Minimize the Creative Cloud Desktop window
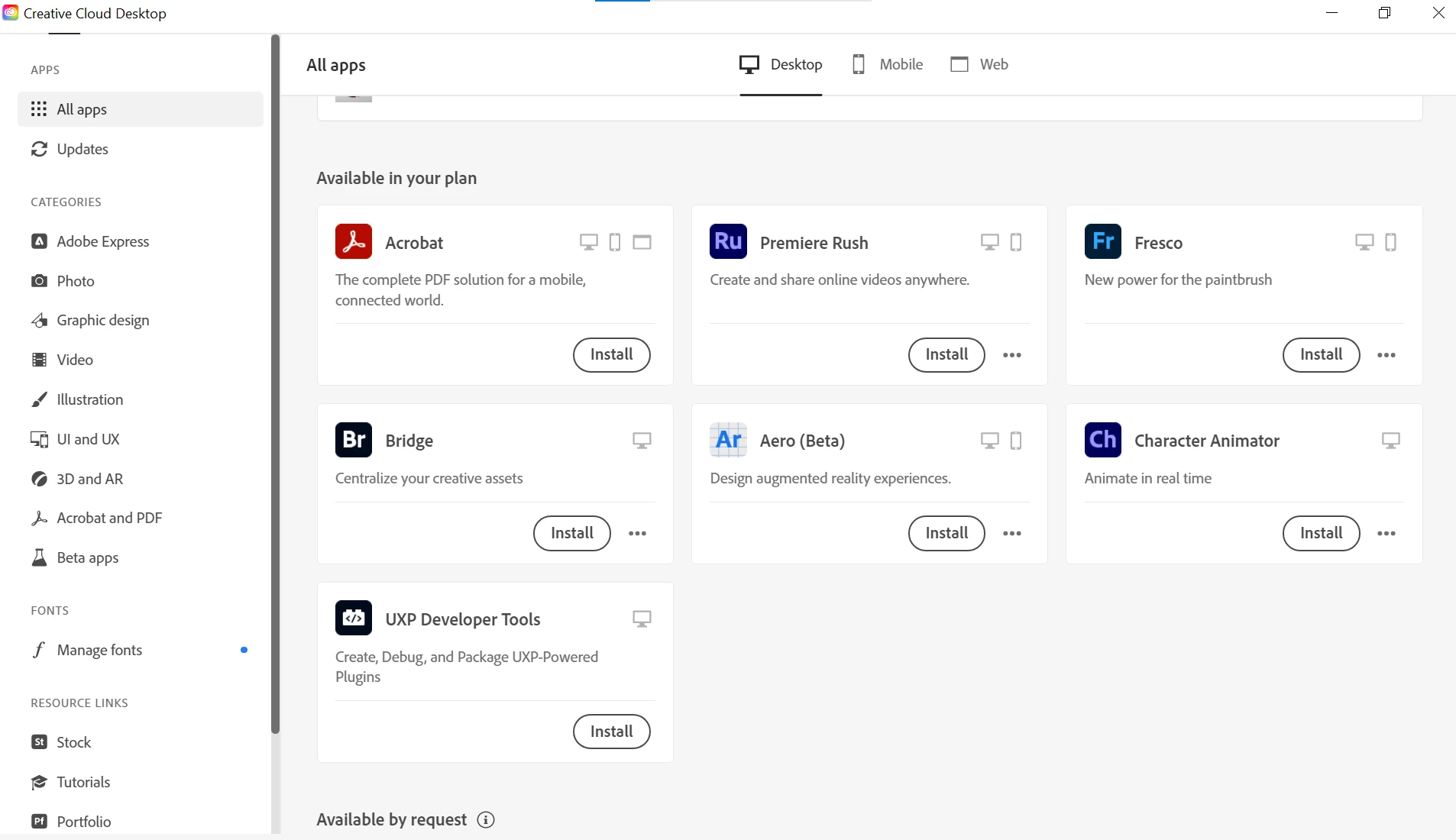 click(x=1331, y=13)
